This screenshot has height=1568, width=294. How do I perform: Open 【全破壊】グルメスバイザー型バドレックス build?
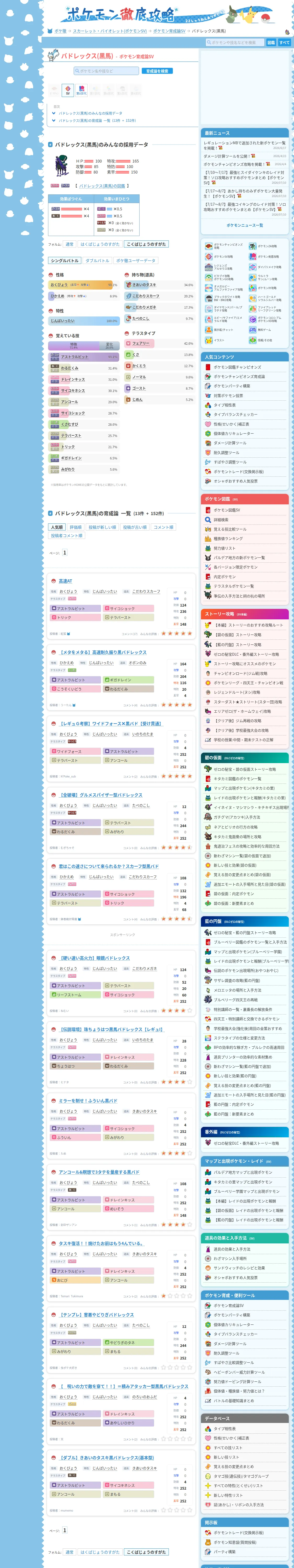point(100,795)
